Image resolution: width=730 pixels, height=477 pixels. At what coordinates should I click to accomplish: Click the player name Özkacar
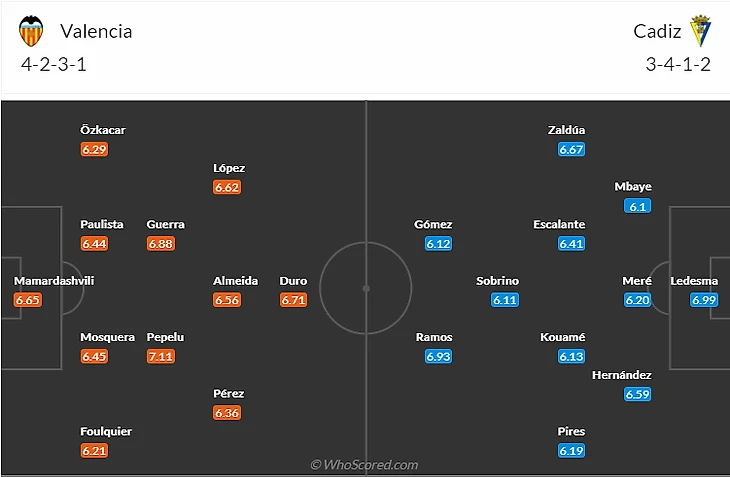pos(103,130)
